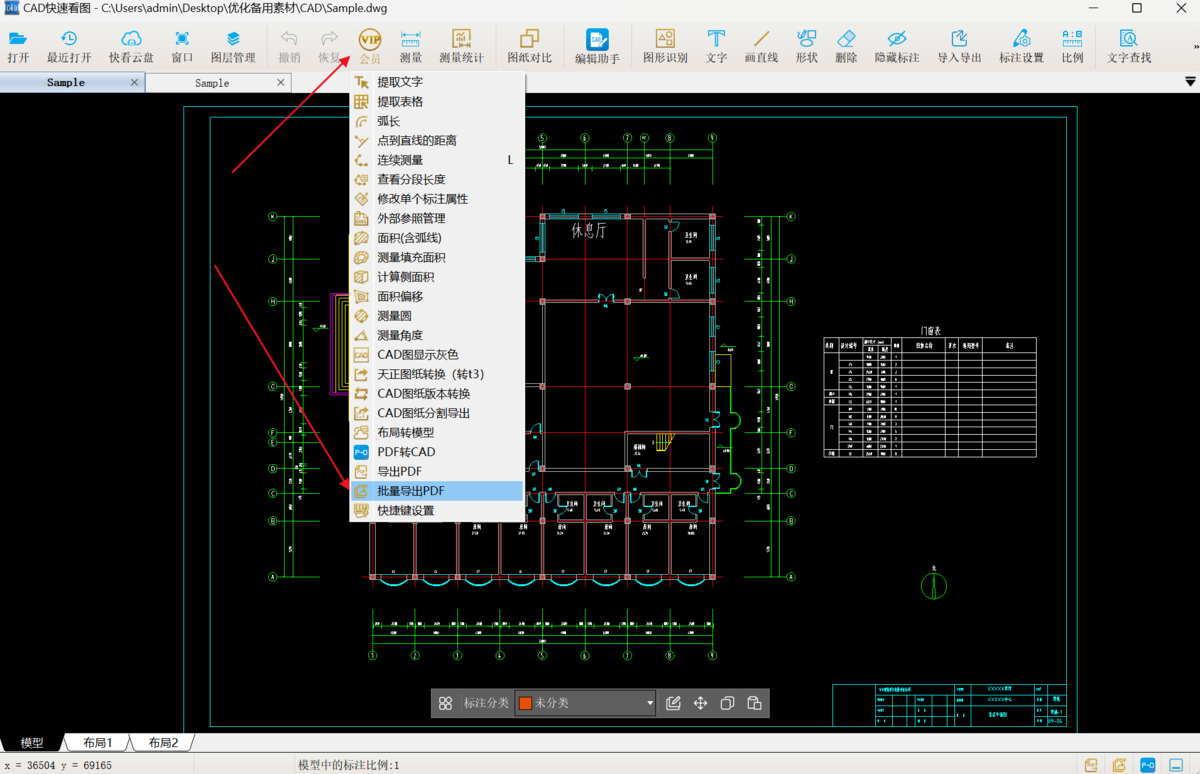Open the 会员 VIP menu
The height and width of the screenshot is (774, 1200).
point(370,45)
